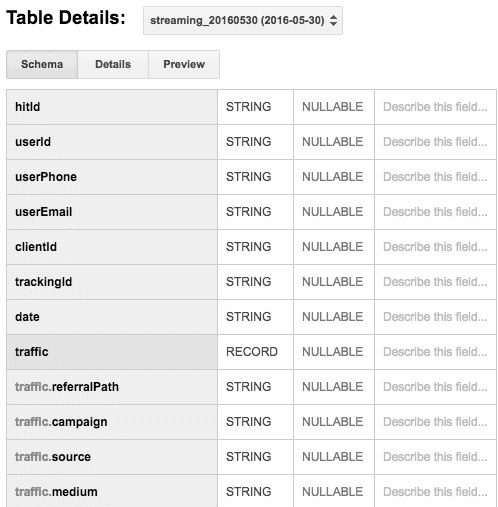This screenshot has width=498, height=507.
Task: Add a description to the userPhone field
Action: pyautogui.click(x=435, y=177)
